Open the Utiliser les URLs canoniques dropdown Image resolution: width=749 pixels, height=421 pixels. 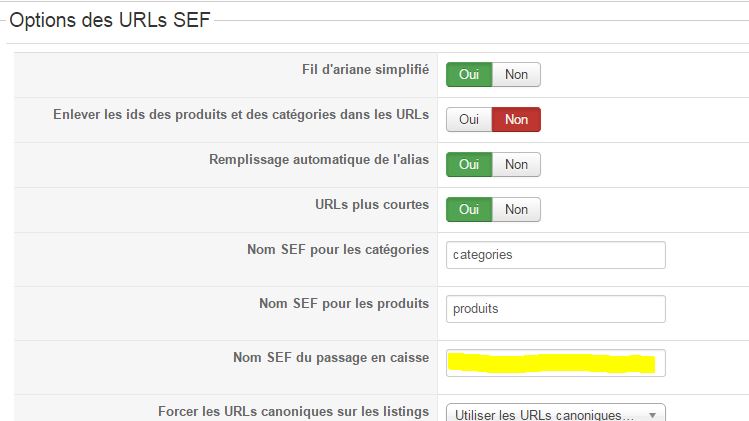[555, 414]
